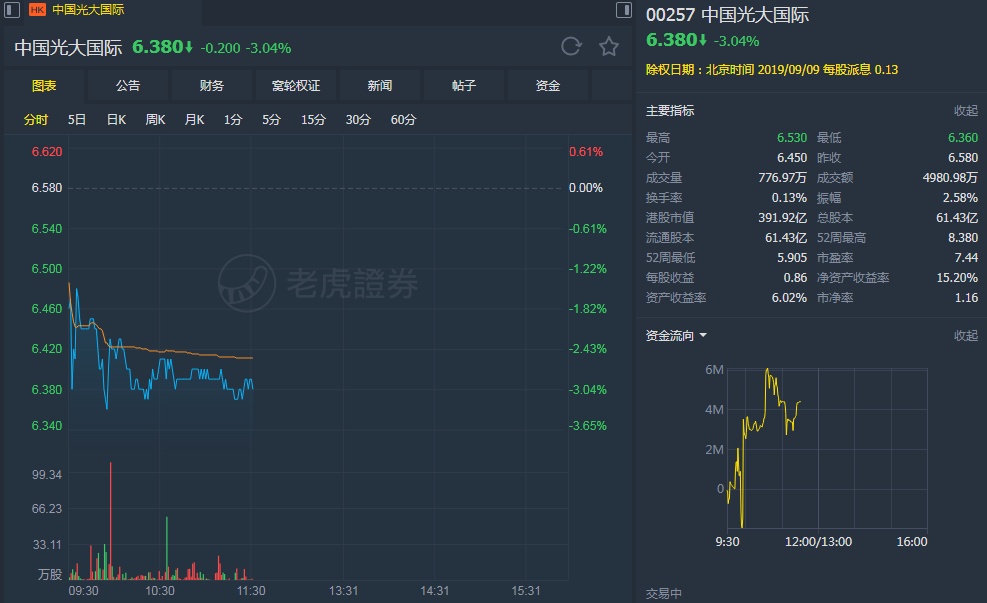Switch to the 资金 tab
Screen dimensions: 987x603
pos(548,86)
